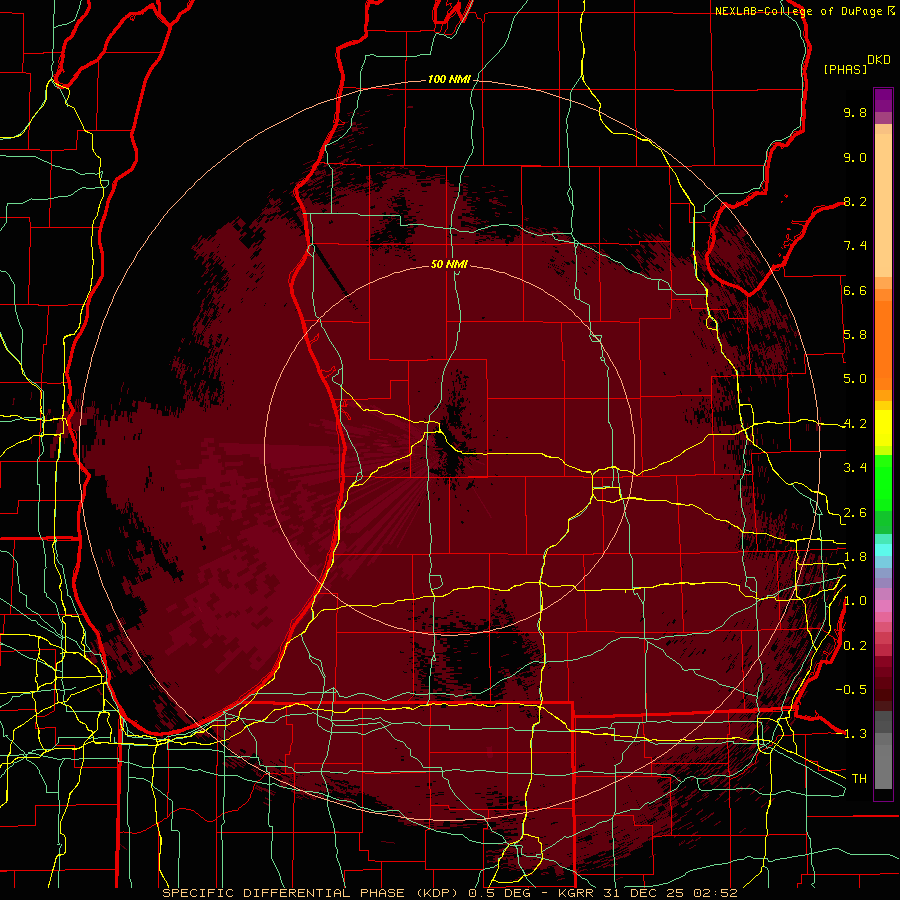This screenshot has width=900, height=900.
Task: Pick the orange segment of the color bar
Action: (883, 339)
